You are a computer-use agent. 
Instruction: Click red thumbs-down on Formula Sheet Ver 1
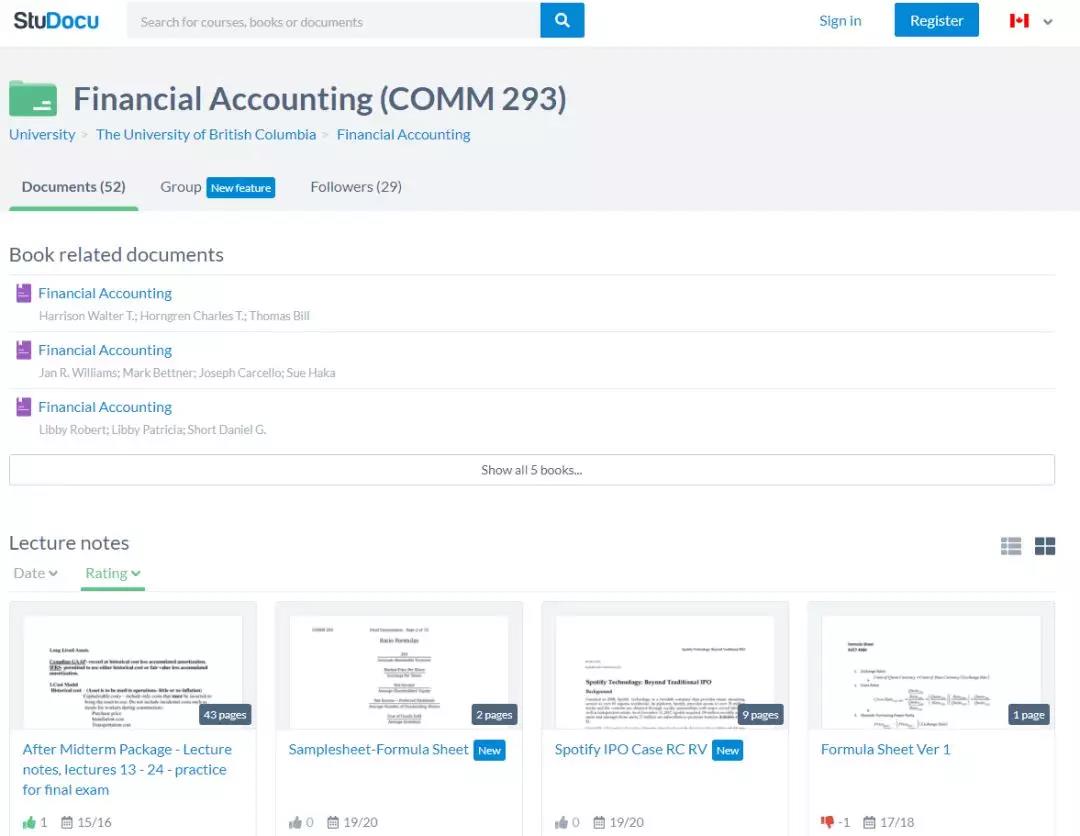pos(827,822)
